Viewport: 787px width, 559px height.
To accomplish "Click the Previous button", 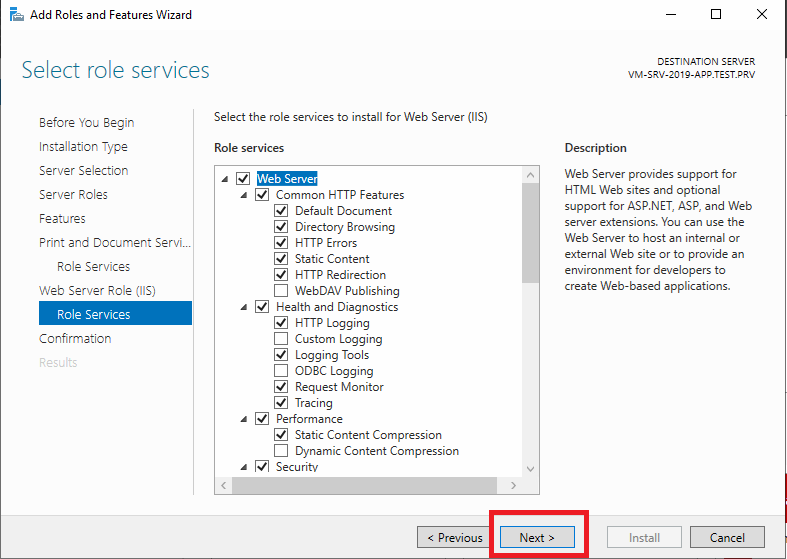I will [455, 537].
